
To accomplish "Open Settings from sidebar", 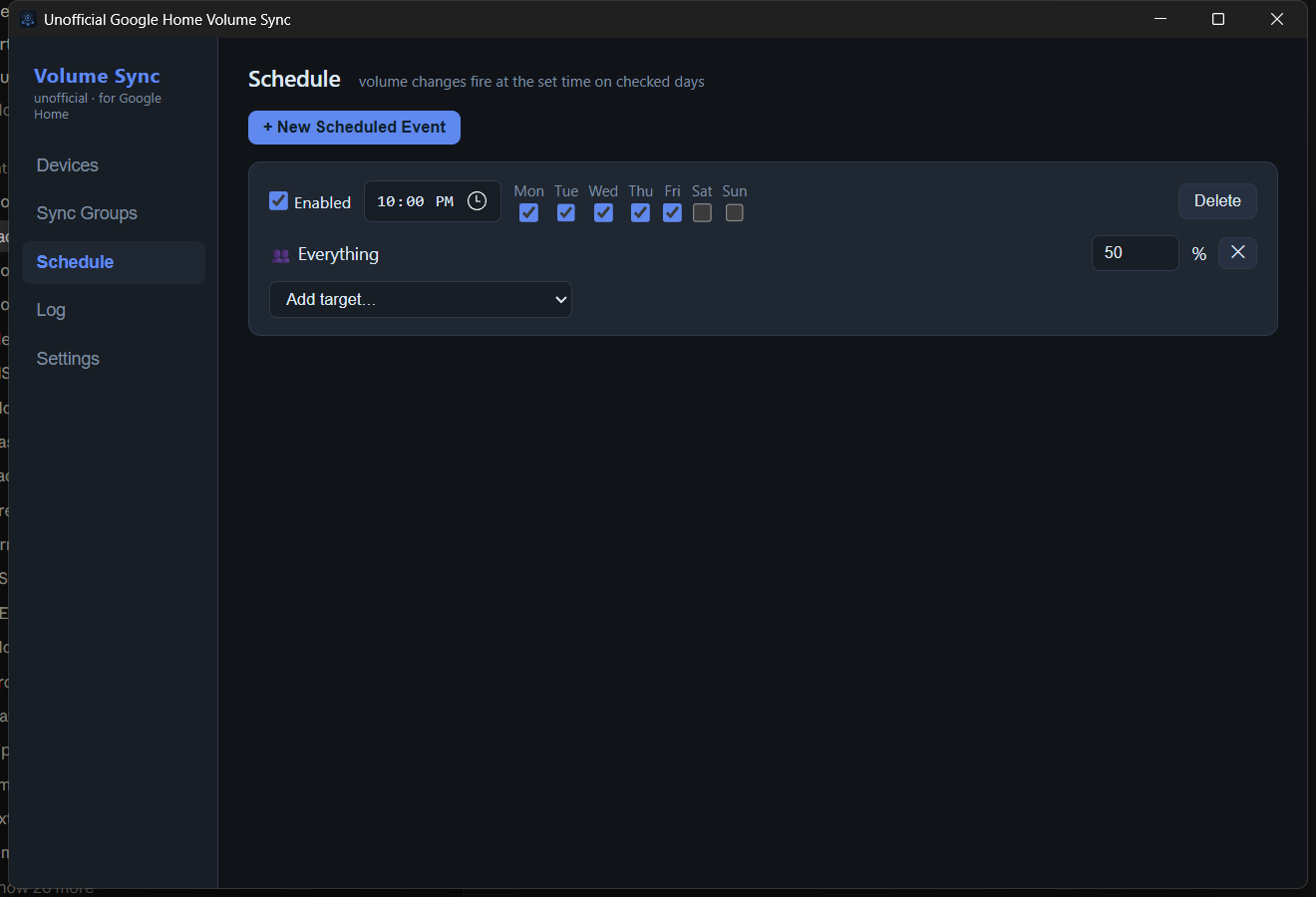I will click(114, 359).
